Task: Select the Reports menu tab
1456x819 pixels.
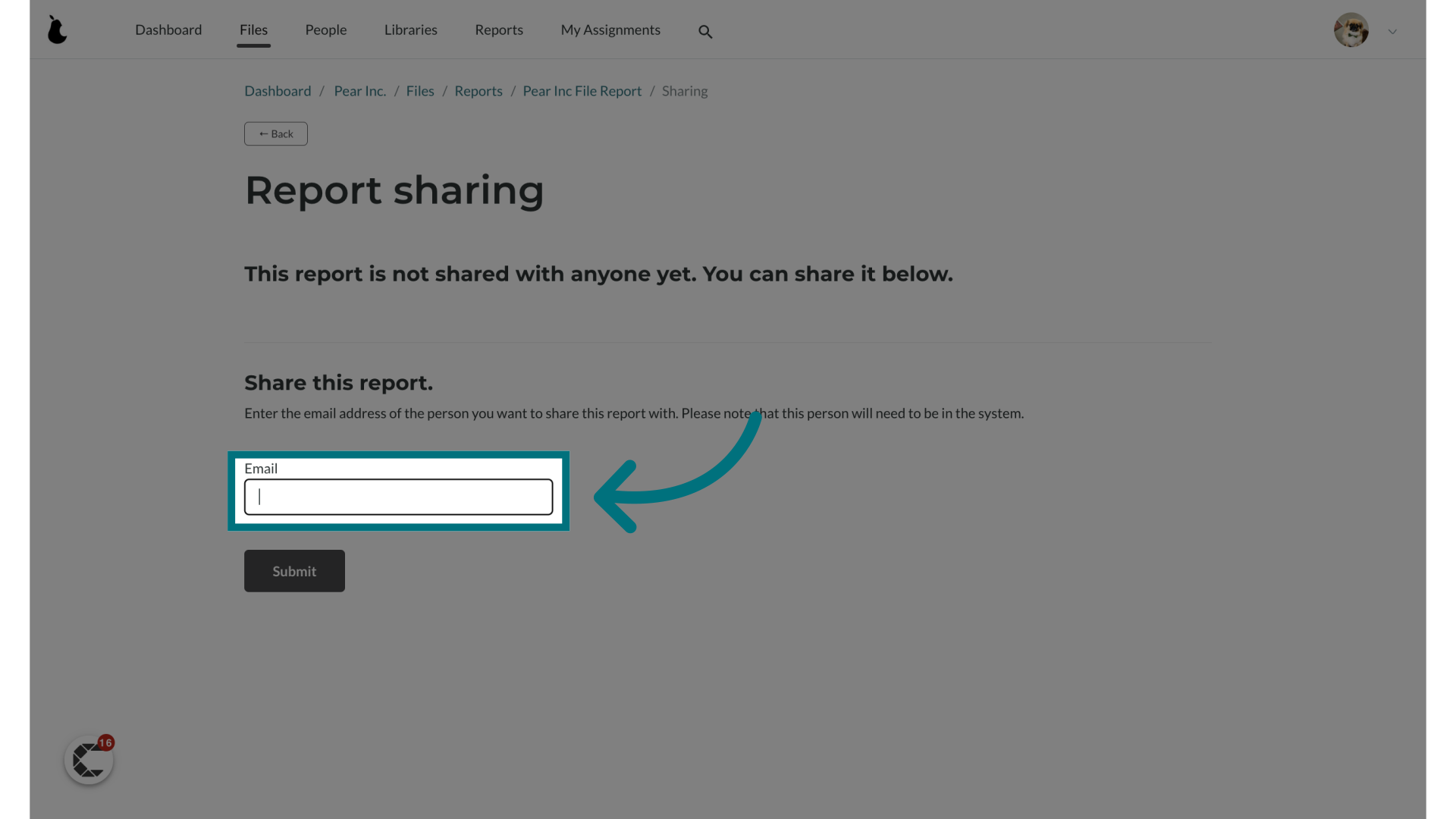Action: tap(499, 30)
